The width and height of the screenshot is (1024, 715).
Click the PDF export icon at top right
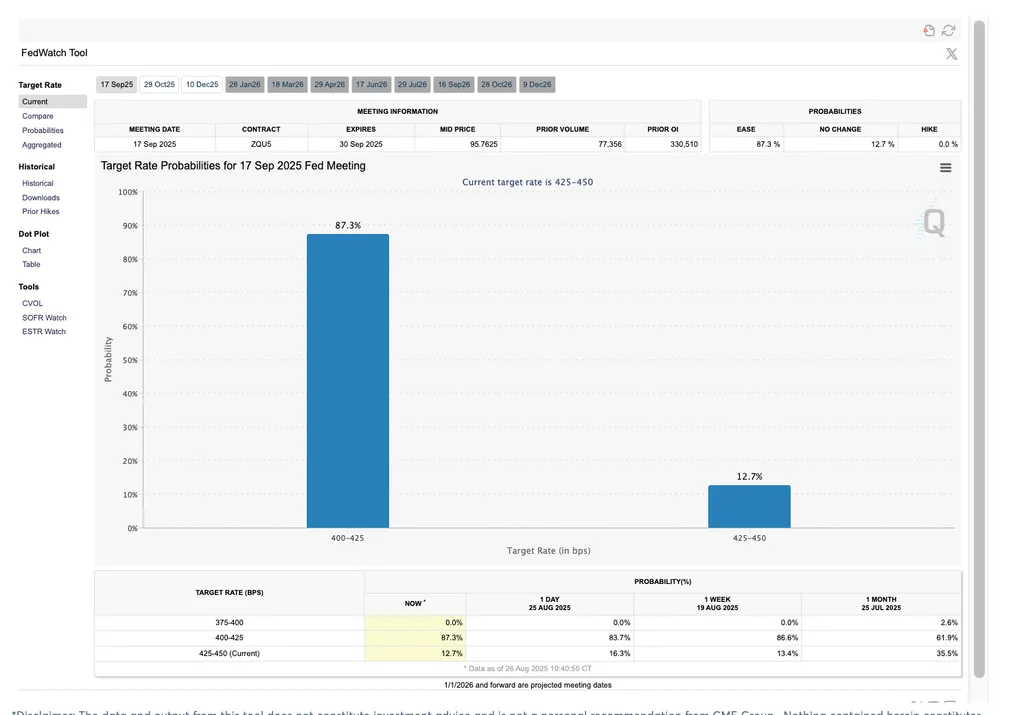[929, 30]
